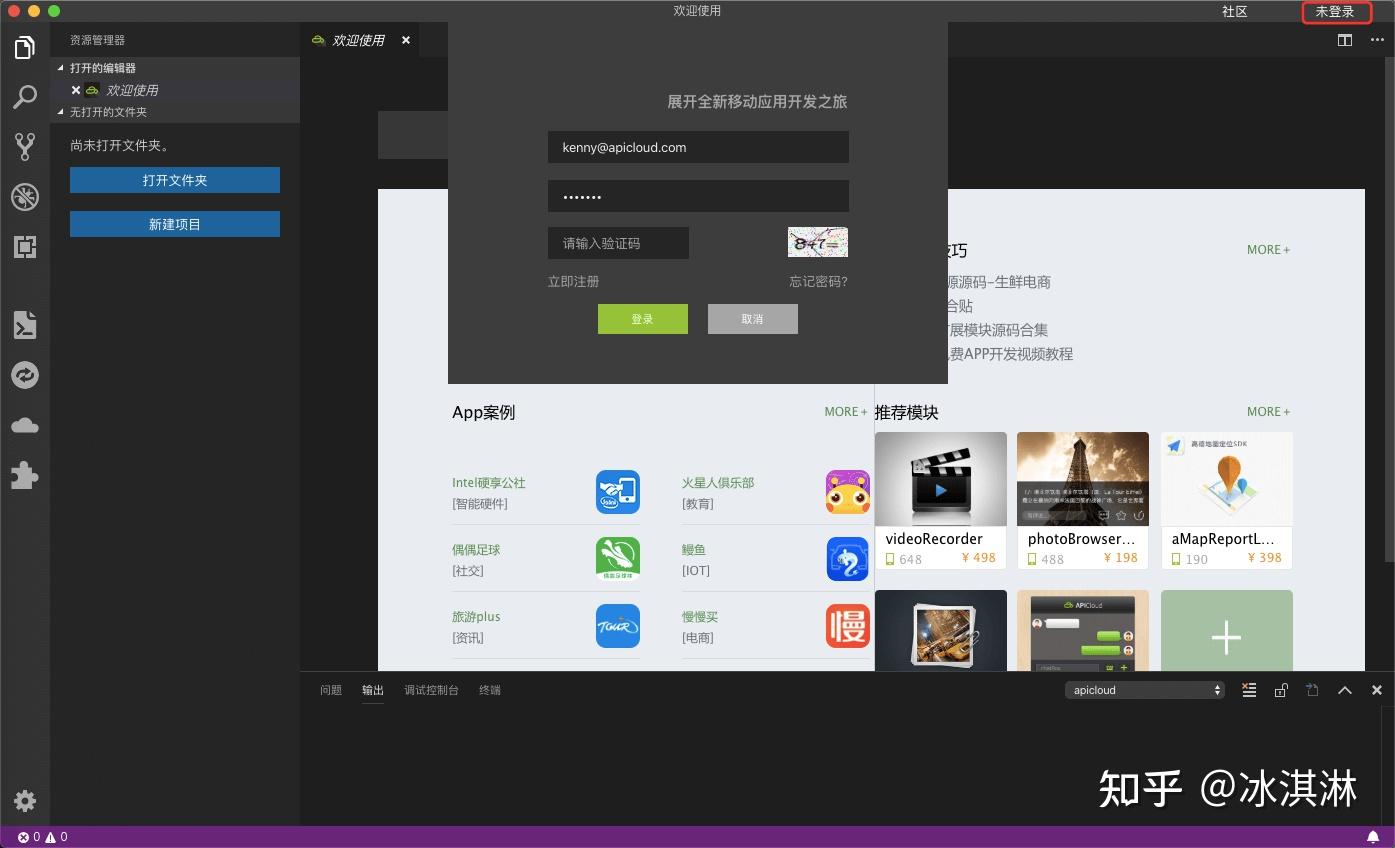Click the green 登录 button
This screenshot has width=1395, height=848.
pos(643,318)
